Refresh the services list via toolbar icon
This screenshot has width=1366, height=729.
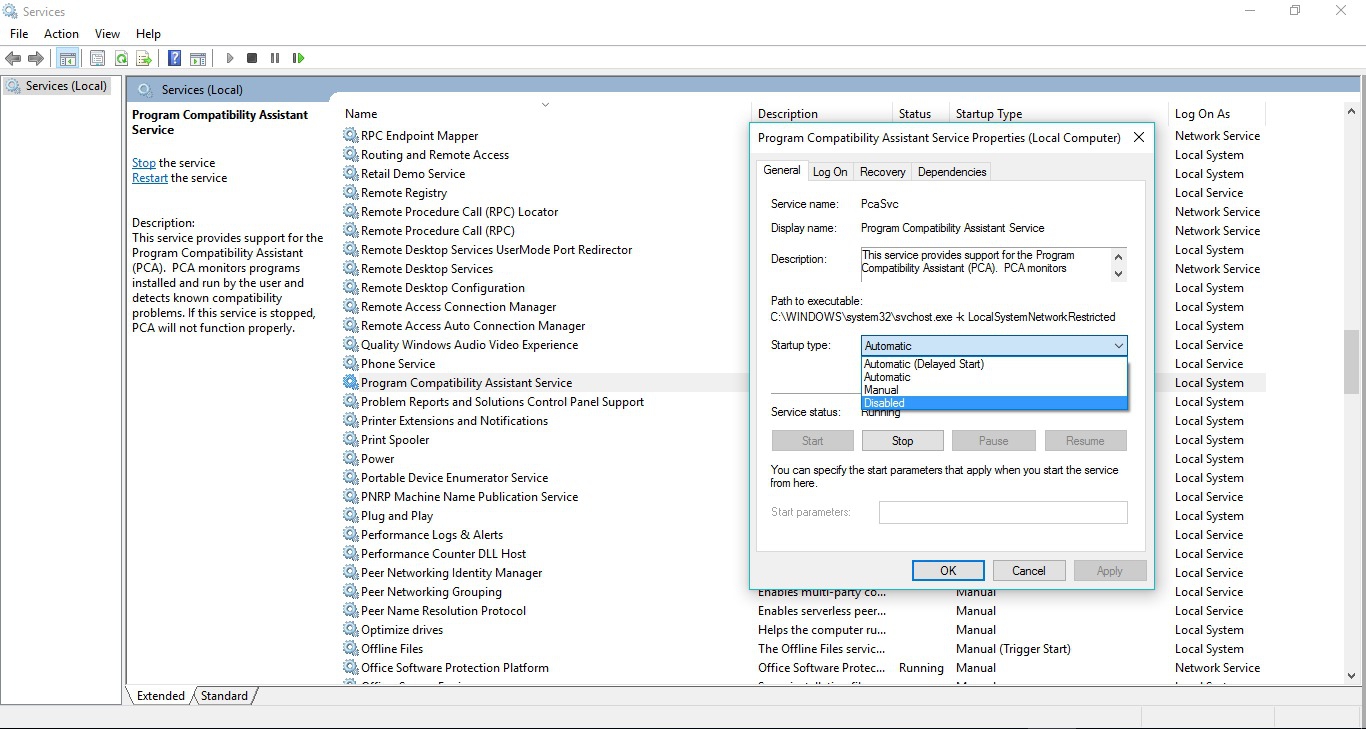tap(121, 58)
